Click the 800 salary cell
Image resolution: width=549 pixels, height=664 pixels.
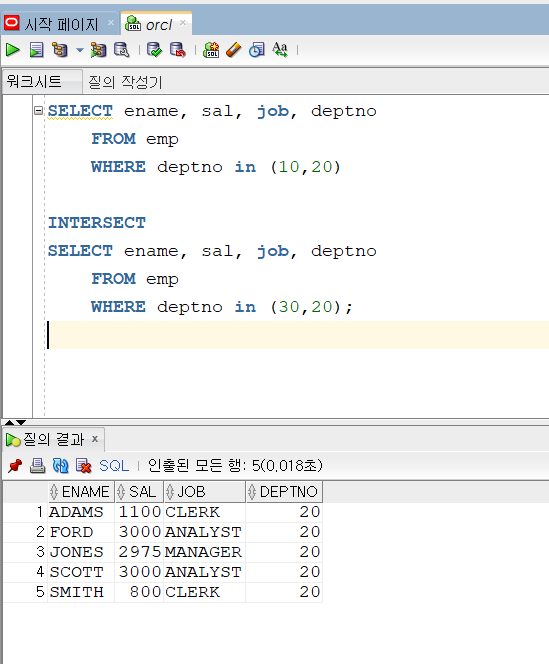pyautogui.click(x=139, y=592)
